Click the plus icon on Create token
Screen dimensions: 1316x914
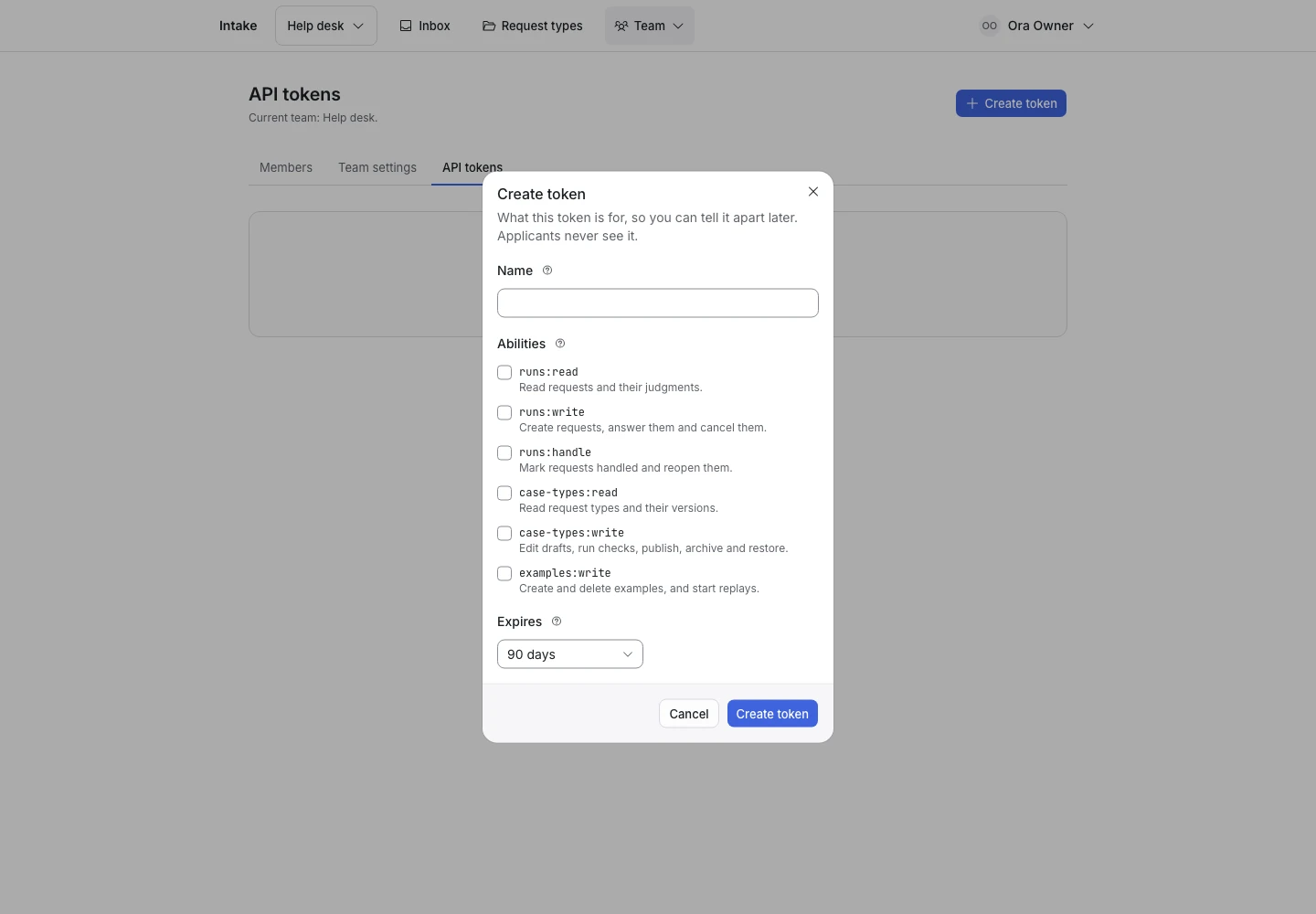click(x=972, y=103)
